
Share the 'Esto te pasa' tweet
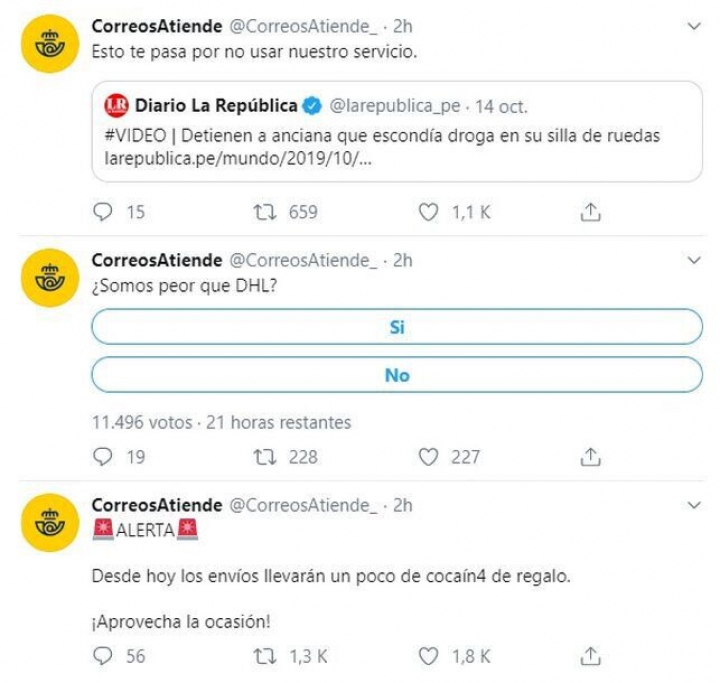click(591, 212)
